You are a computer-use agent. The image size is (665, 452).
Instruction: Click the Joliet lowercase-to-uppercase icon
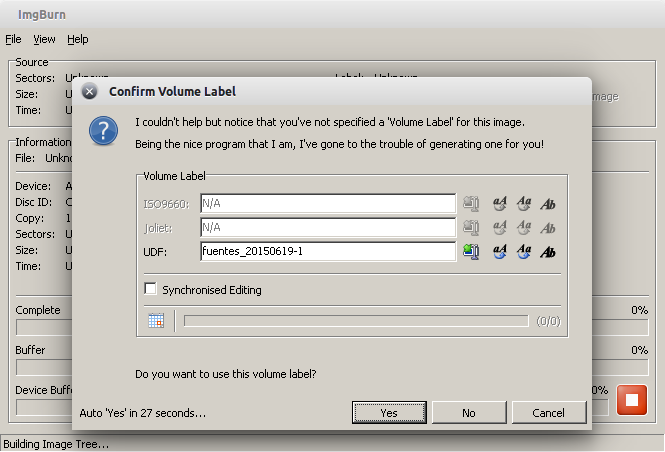pos(500,228)
